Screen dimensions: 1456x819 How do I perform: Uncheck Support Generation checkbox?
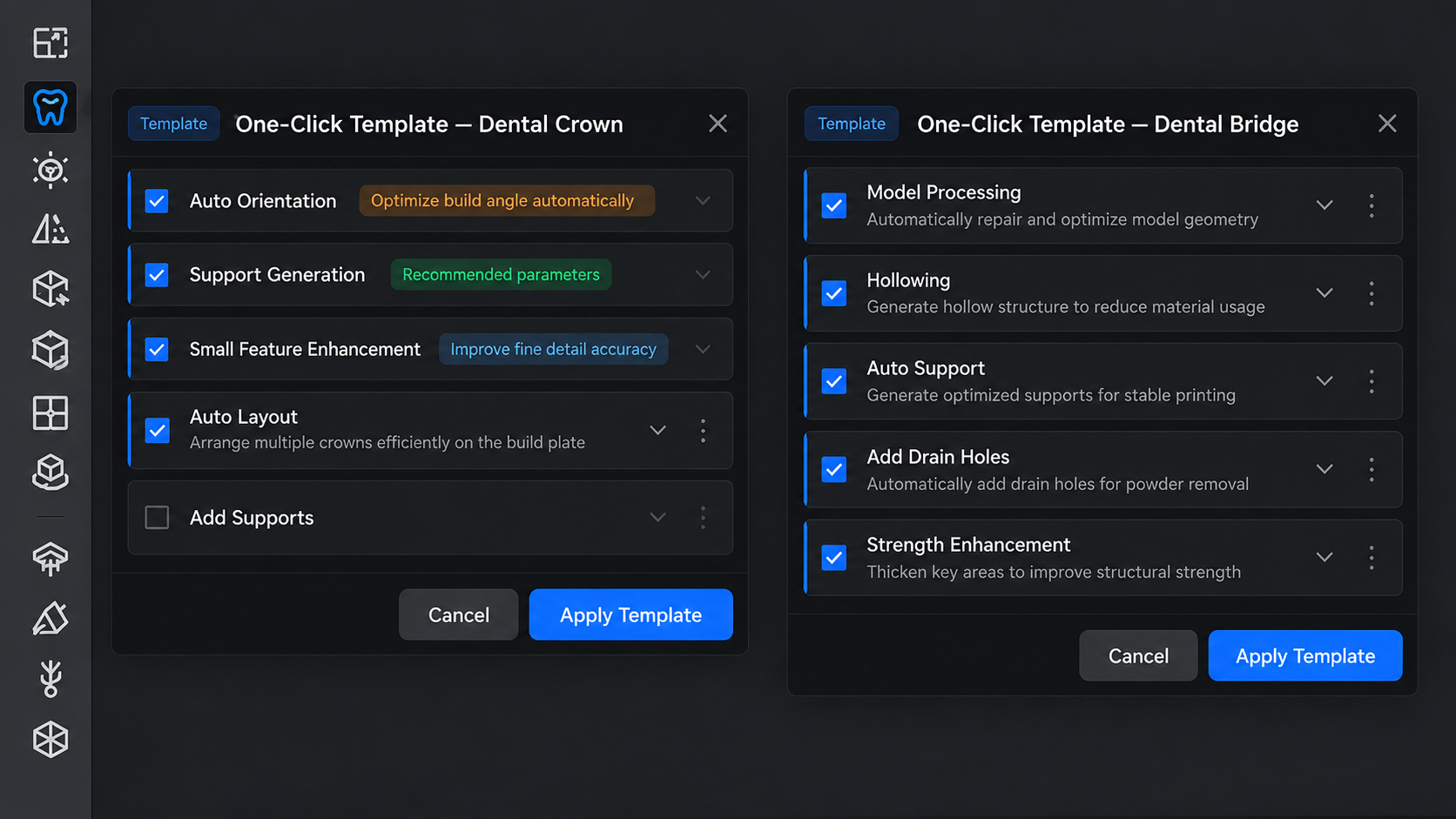(x=157, y=275)
